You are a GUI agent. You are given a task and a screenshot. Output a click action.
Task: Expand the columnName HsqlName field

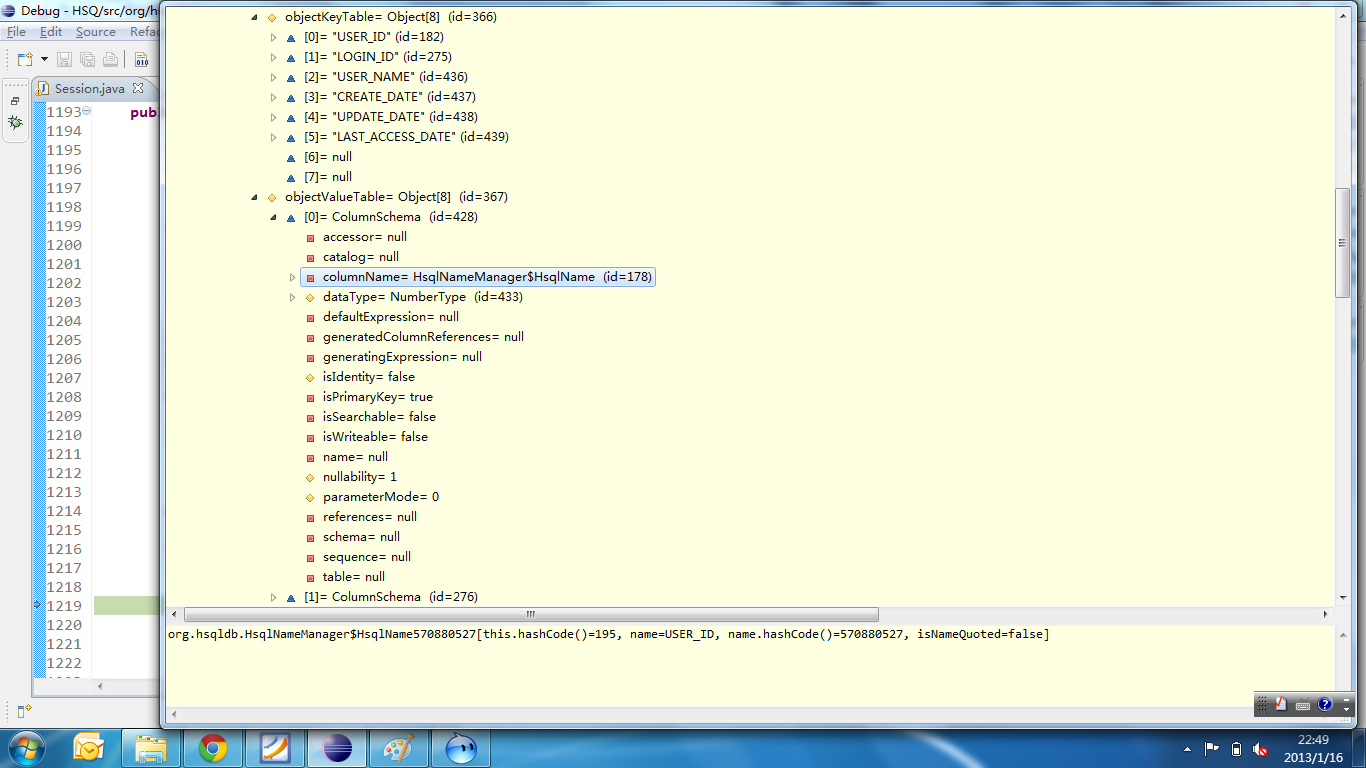(x=292, y=277)
